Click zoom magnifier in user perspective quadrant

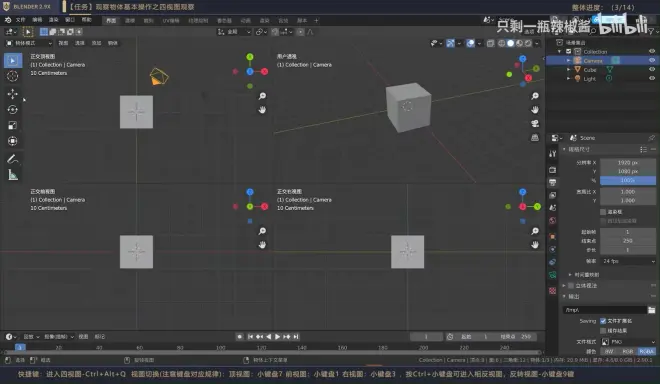coord(535,96)
